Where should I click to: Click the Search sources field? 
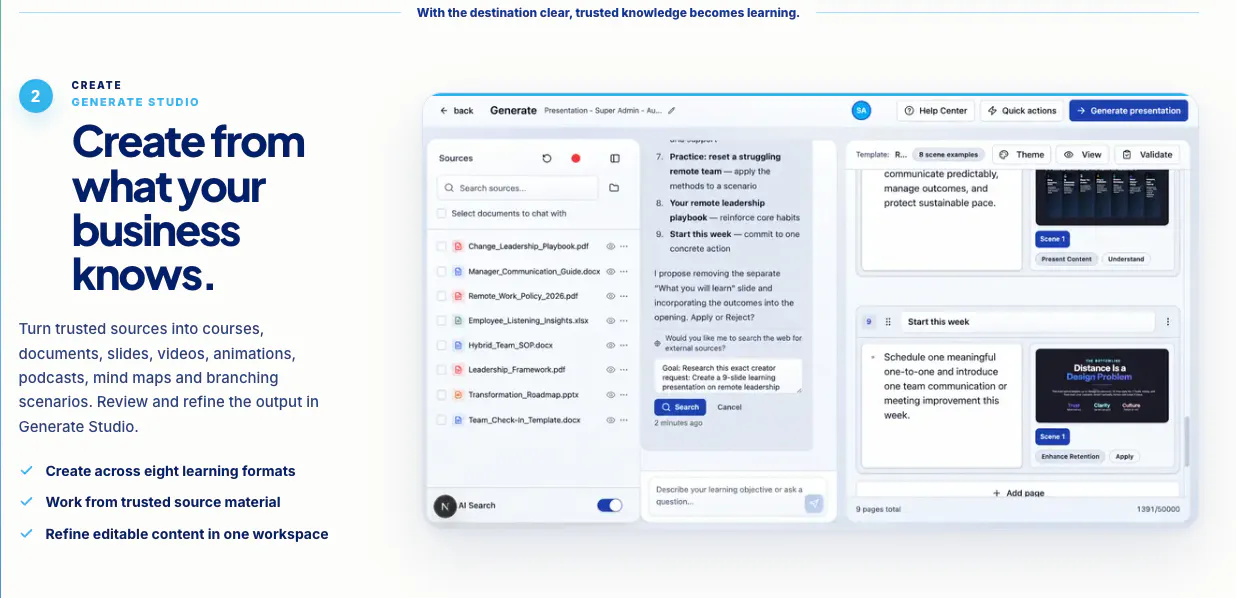(518, 188)
